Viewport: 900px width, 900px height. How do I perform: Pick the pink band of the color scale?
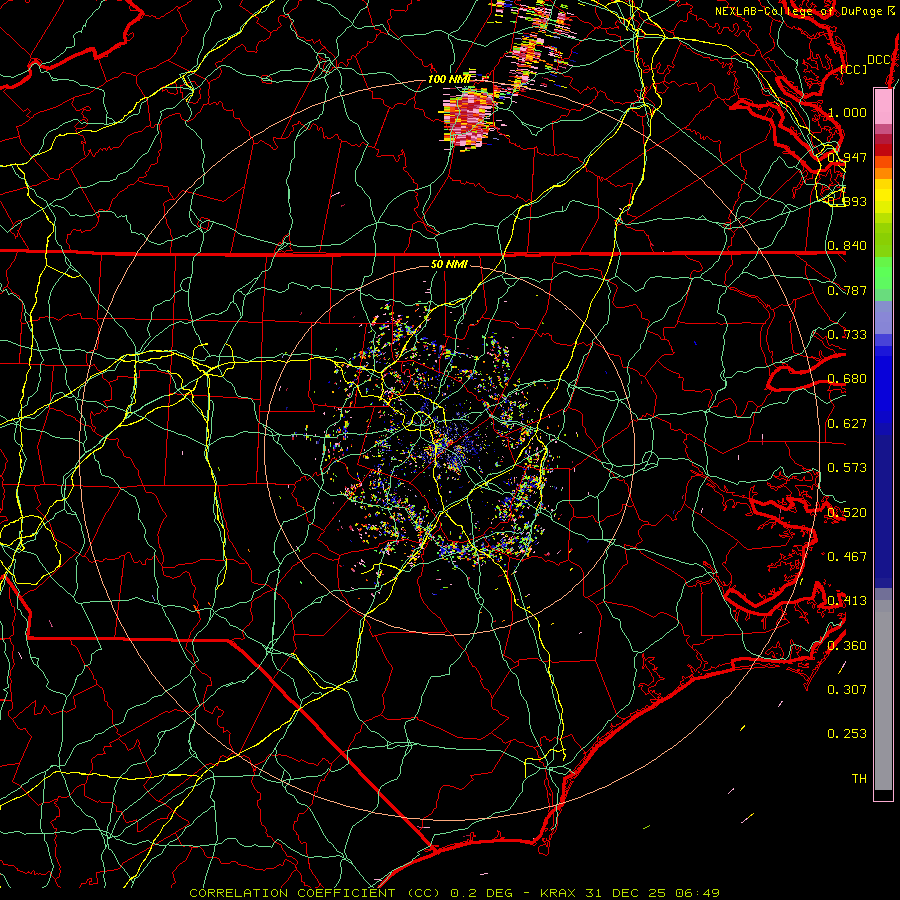[x=883, y=106]
